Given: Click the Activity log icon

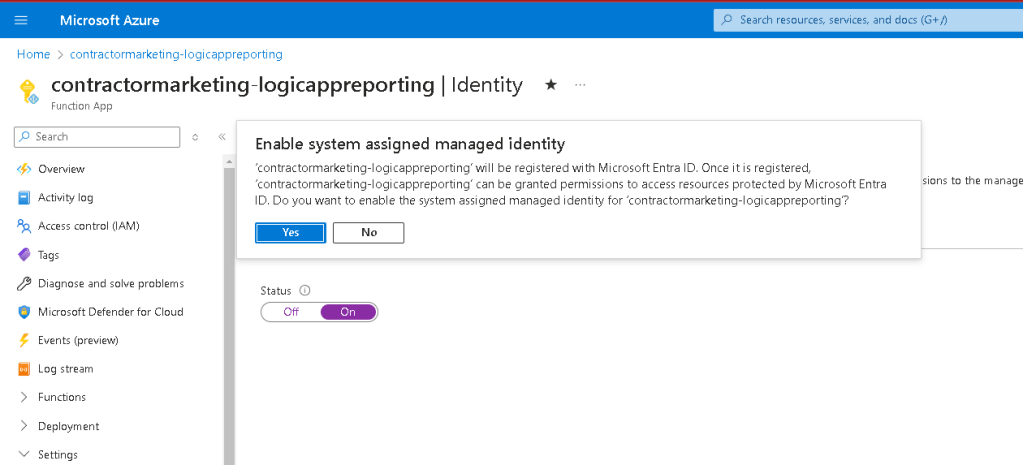Looking at the screenshot, I should pyautogui.click(x=24, y=198).
